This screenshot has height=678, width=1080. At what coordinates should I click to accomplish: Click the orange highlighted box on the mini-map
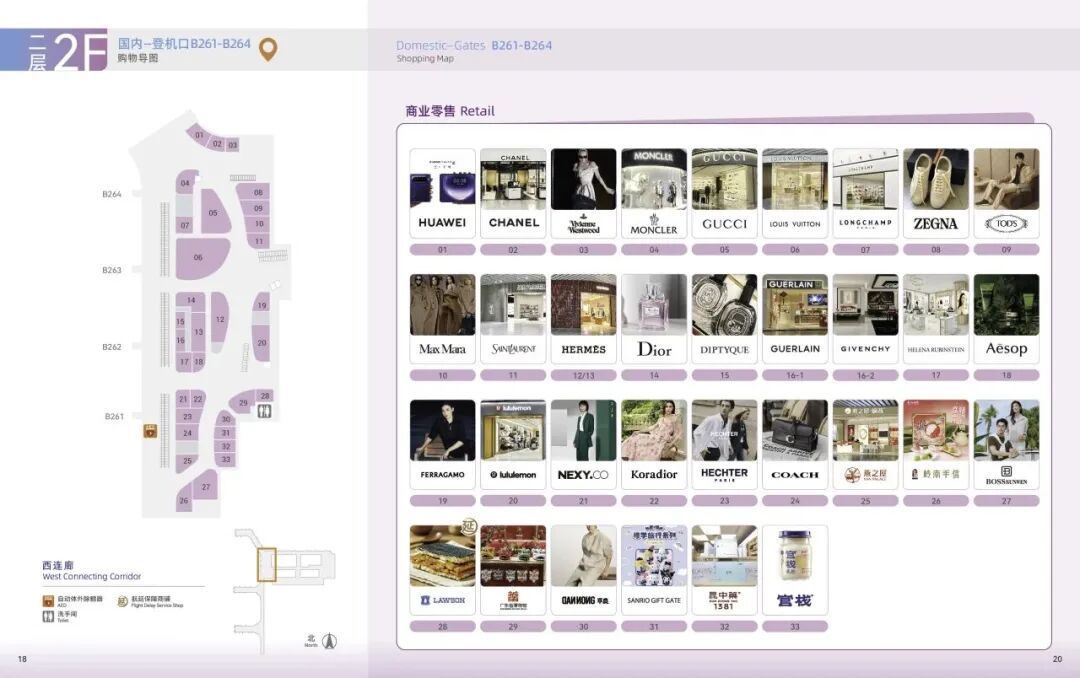(x=267, y=565)
